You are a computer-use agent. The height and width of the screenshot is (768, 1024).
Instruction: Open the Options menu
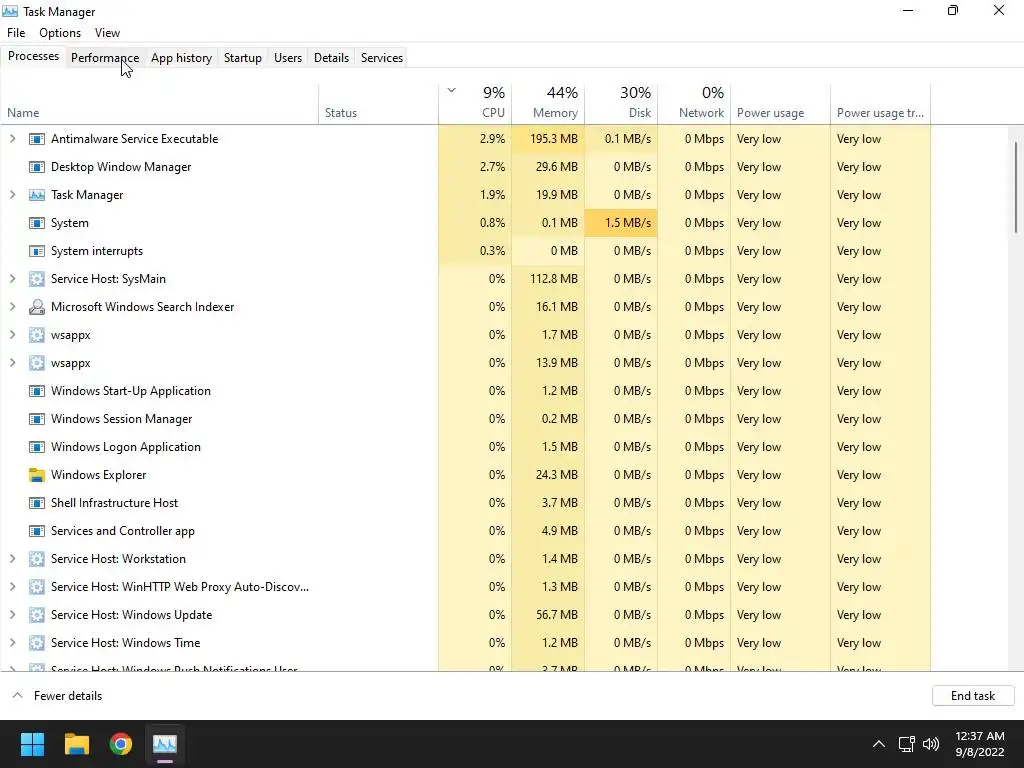click(x=60, y=33)
